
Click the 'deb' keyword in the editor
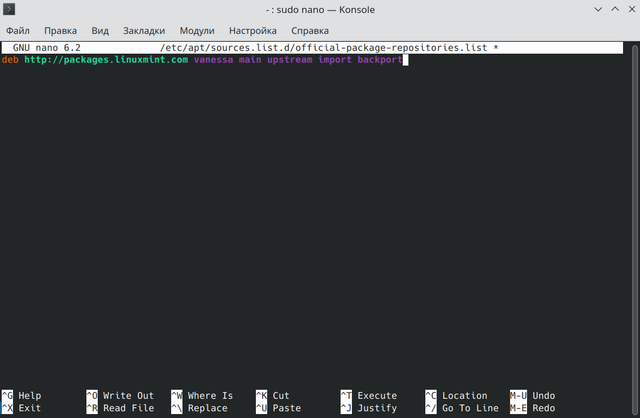pos(10,60)
